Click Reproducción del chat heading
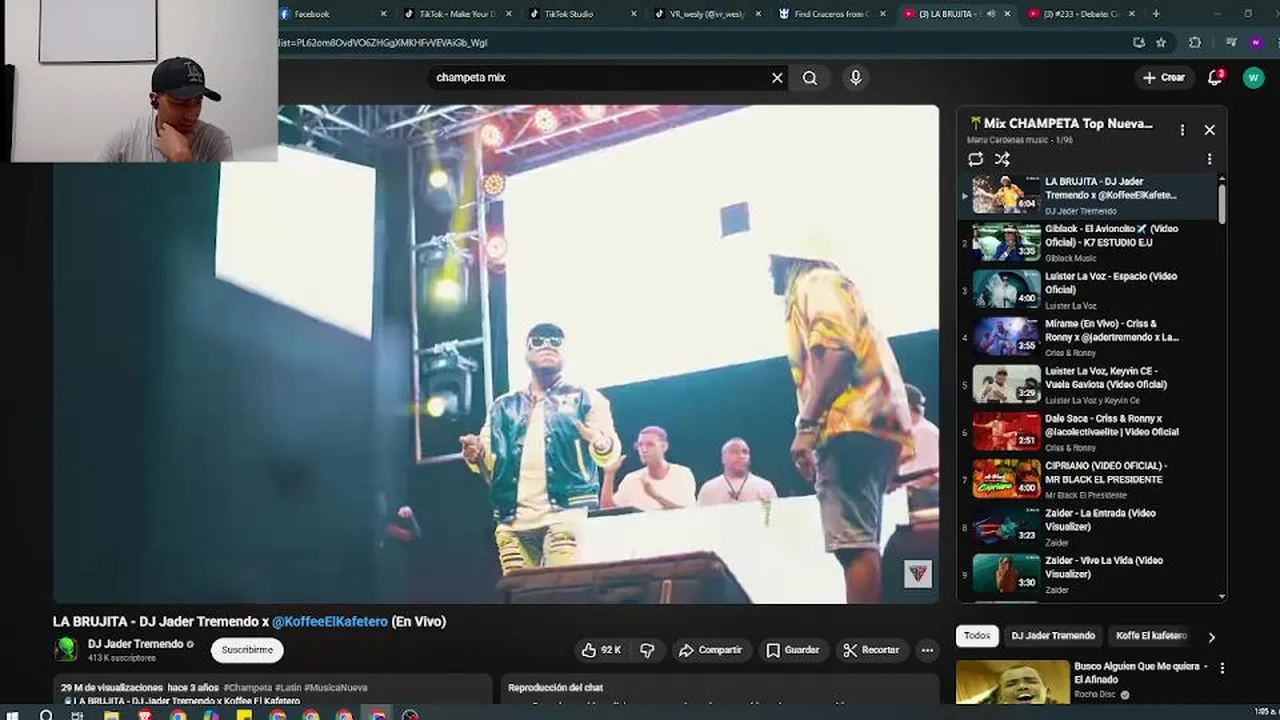This screenshot has height=720, width=1280. [555, 688]
